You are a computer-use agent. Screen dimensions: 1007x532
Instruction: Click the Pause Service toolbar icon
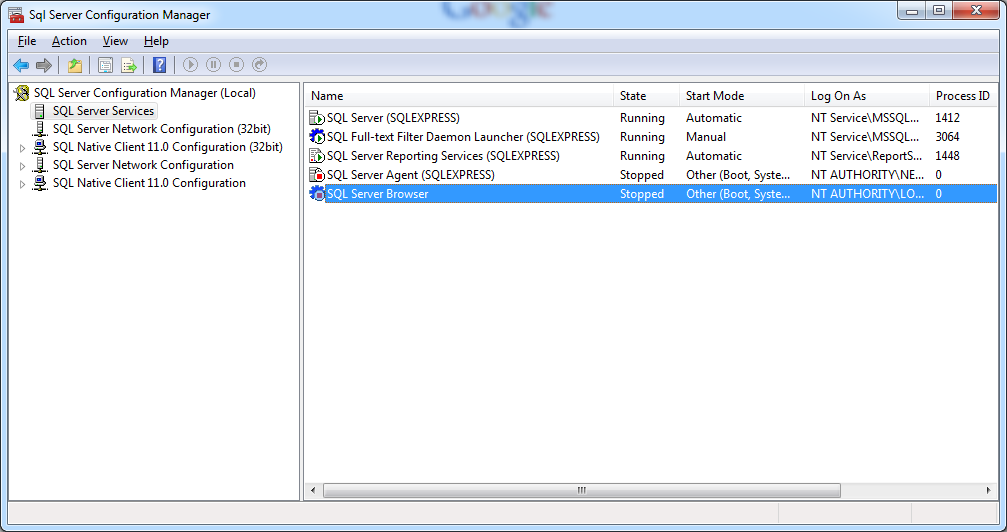click(x=213, y=65)
